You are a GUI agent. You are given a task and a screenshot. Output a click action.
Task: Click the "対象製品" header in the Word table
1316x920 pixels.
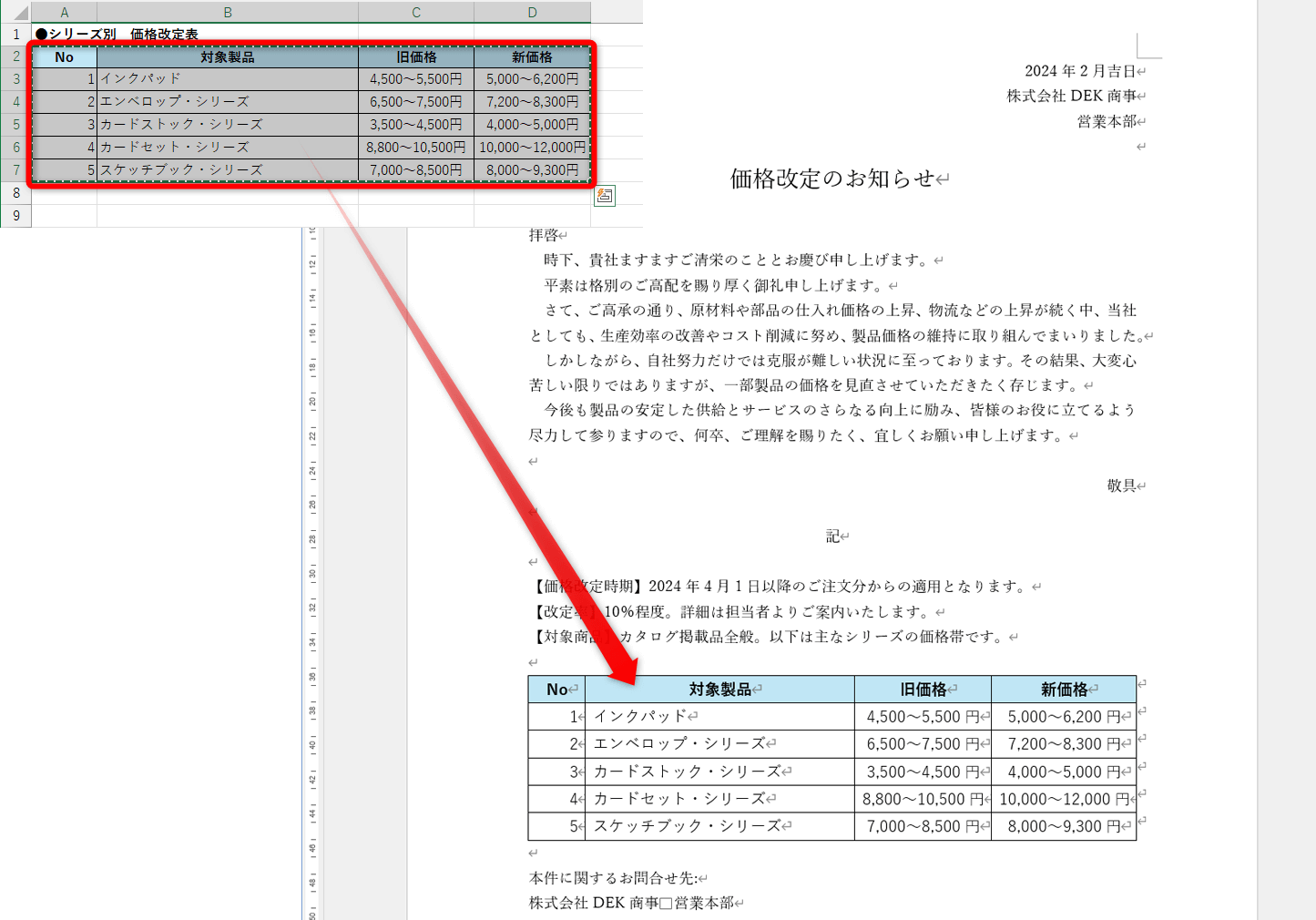[x=719, y=690]
